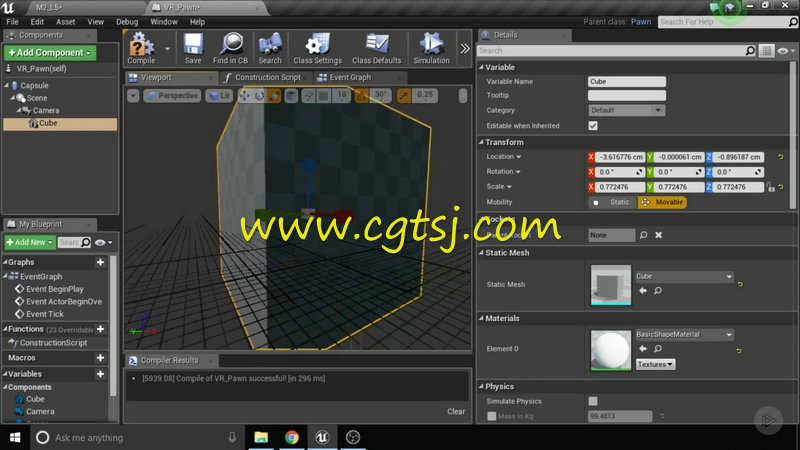Image resolution: width=800 pixels, height=450 pixels.
Task: Select Lit view mode button
Action: (x=219, y=95)
